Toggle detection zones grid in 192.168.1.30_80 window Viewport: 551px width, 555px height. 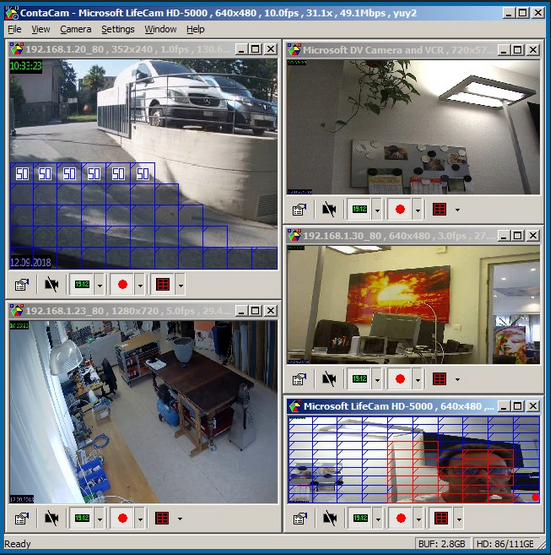tap(440, 379)
